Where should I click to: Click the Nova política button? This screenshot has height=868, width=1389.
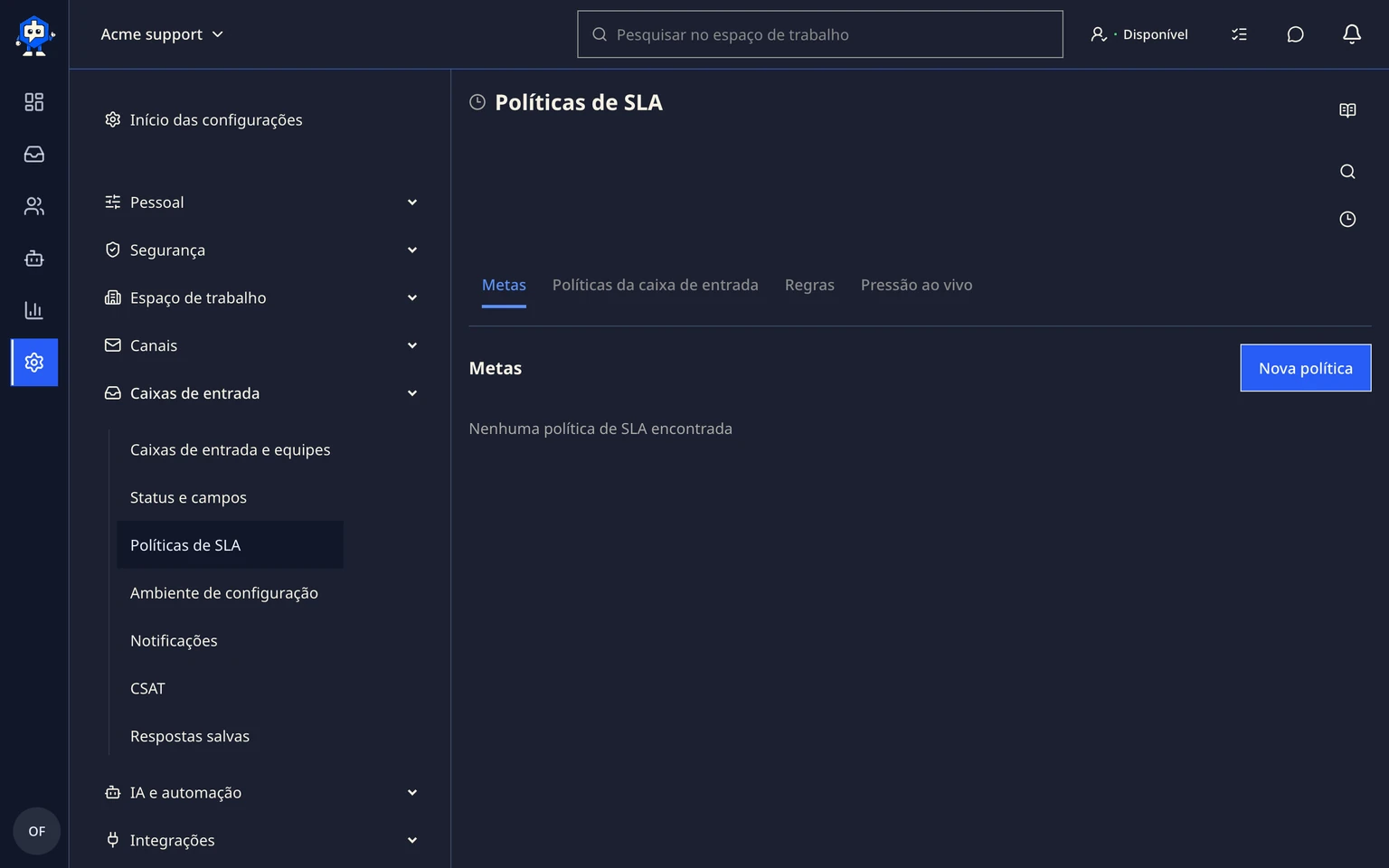click(x=1305, y=368)
